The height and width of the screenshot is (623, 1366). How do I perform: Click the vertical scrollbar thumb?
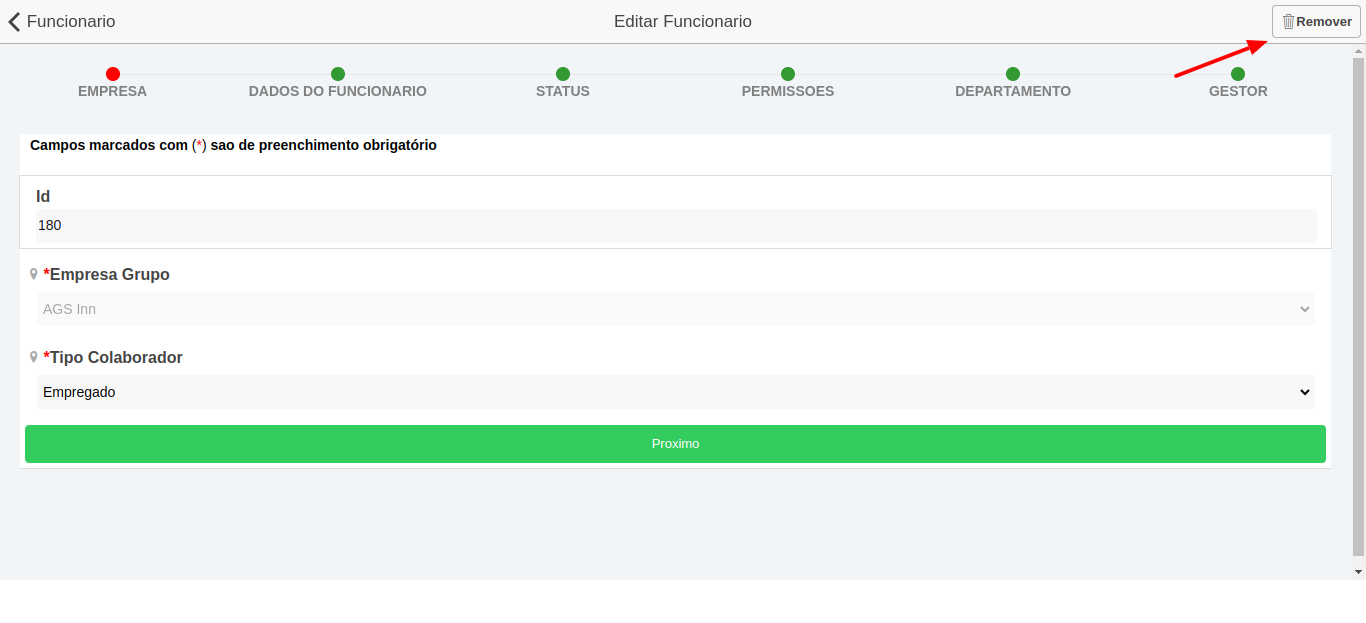1358,300
